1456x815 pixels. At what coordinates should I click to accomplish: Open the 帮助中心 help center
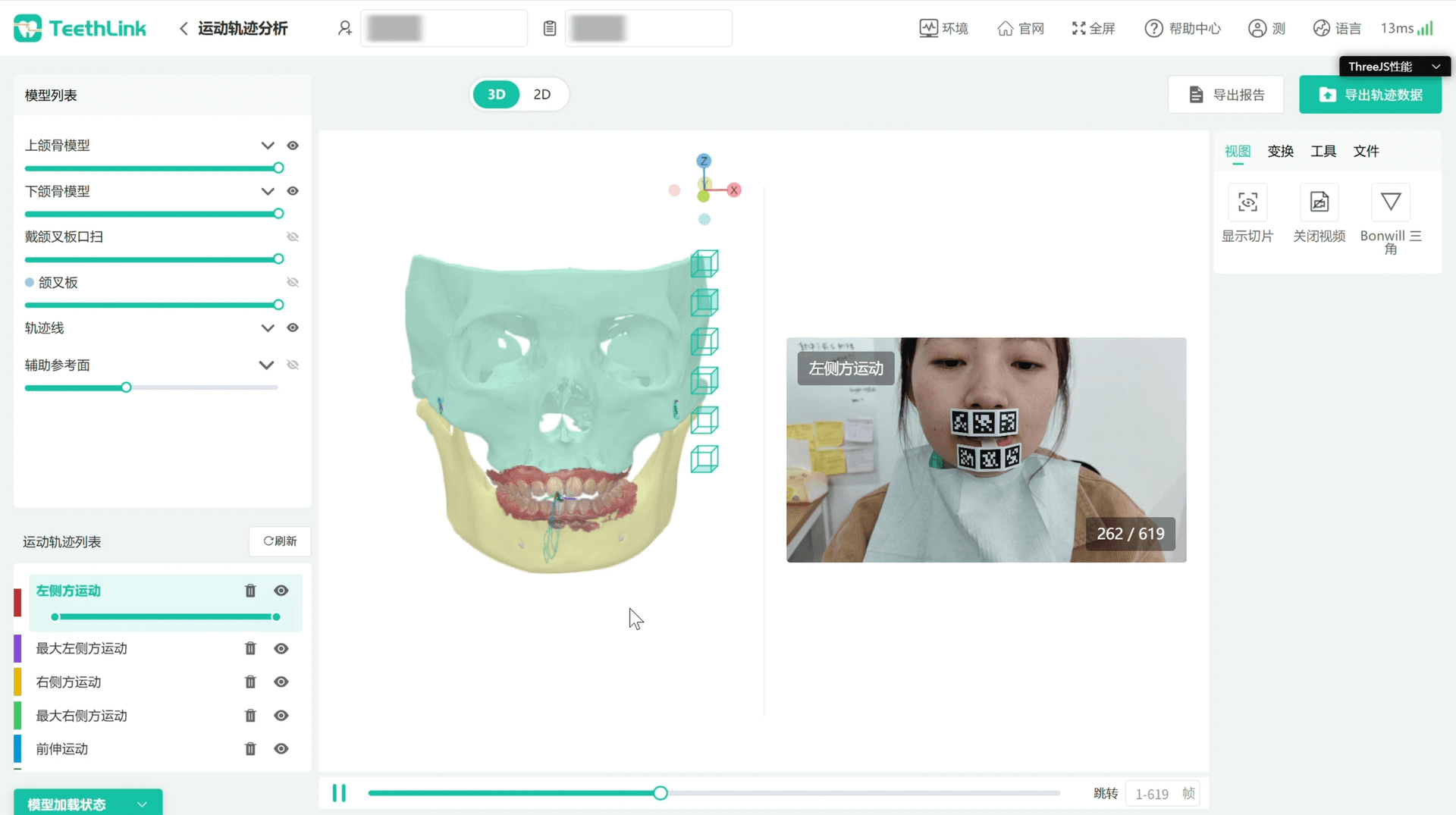pyautogui.click(x=1182, y=29)
